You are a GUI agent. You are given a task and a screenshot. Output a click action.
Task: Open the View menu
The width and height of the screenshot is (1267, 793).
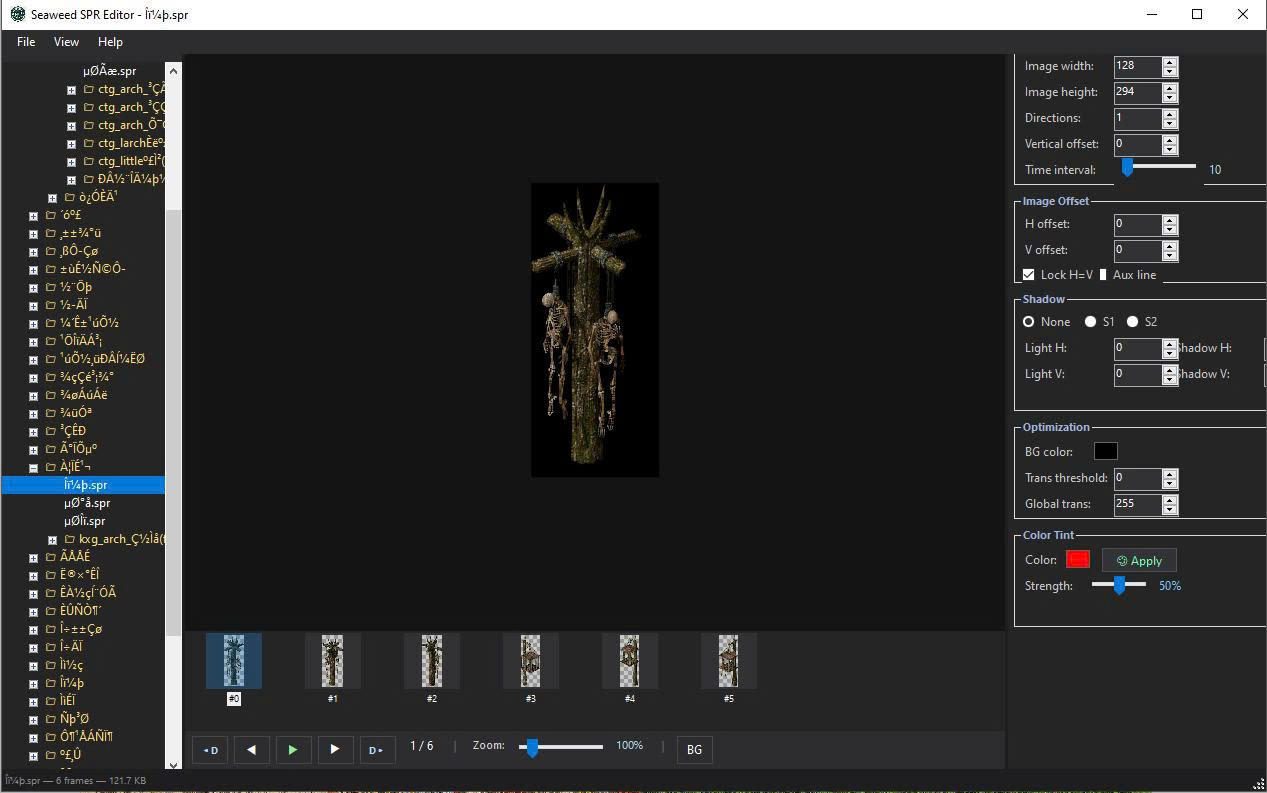[x=66, y=42]
